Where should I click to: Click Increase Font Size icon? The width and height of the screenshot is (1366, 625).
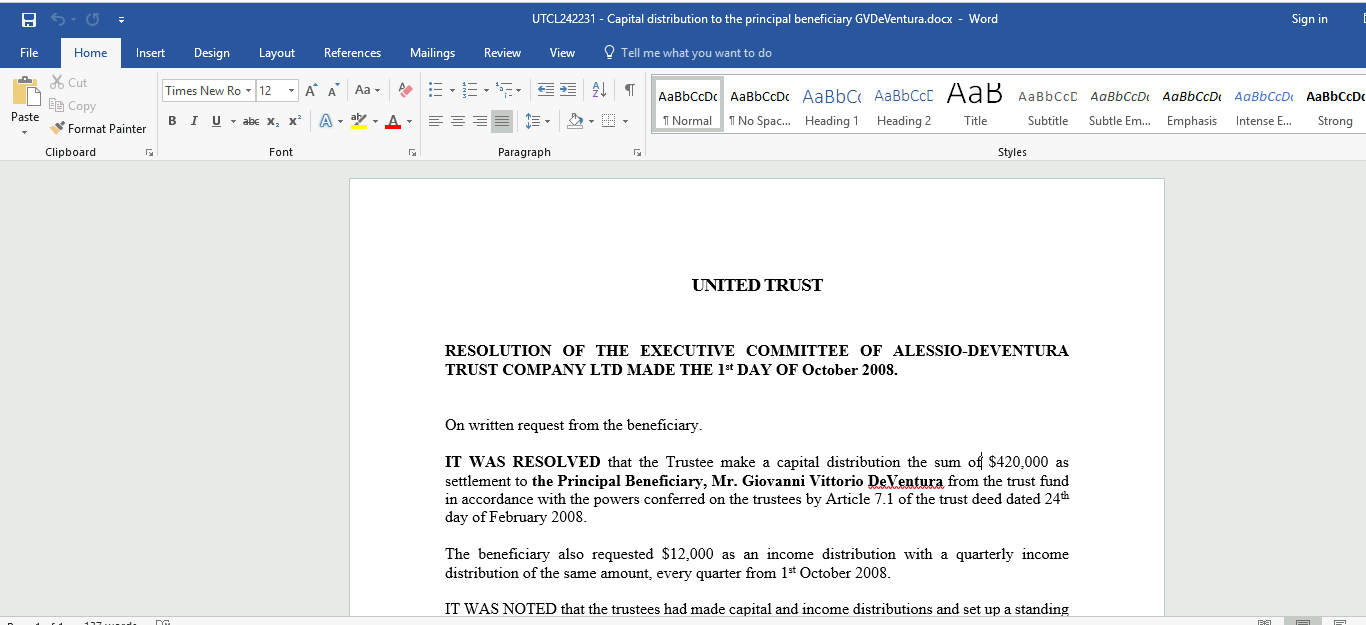point(311,90)
